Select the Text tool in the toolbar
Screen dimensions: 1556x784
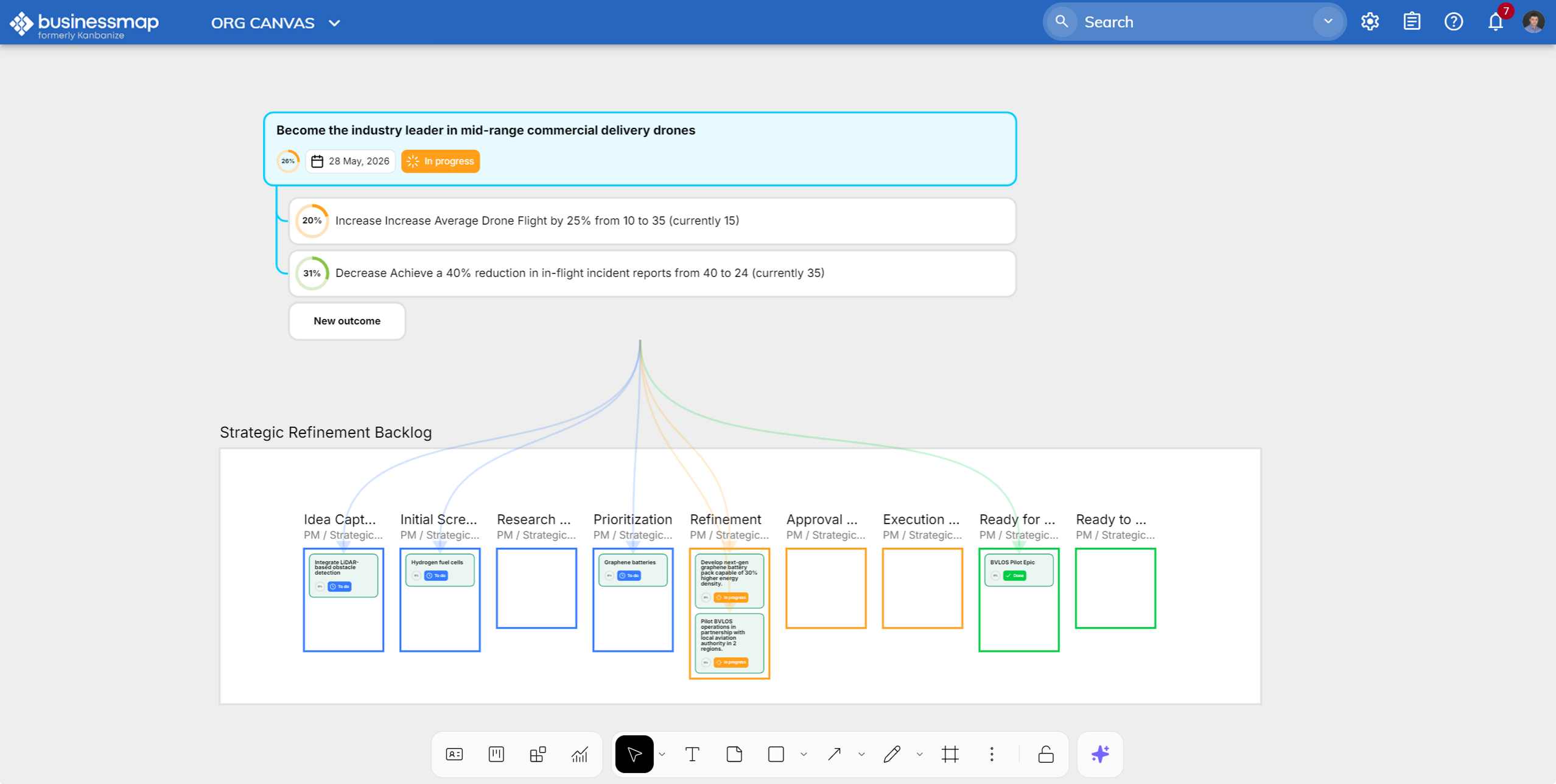(692, 755)
